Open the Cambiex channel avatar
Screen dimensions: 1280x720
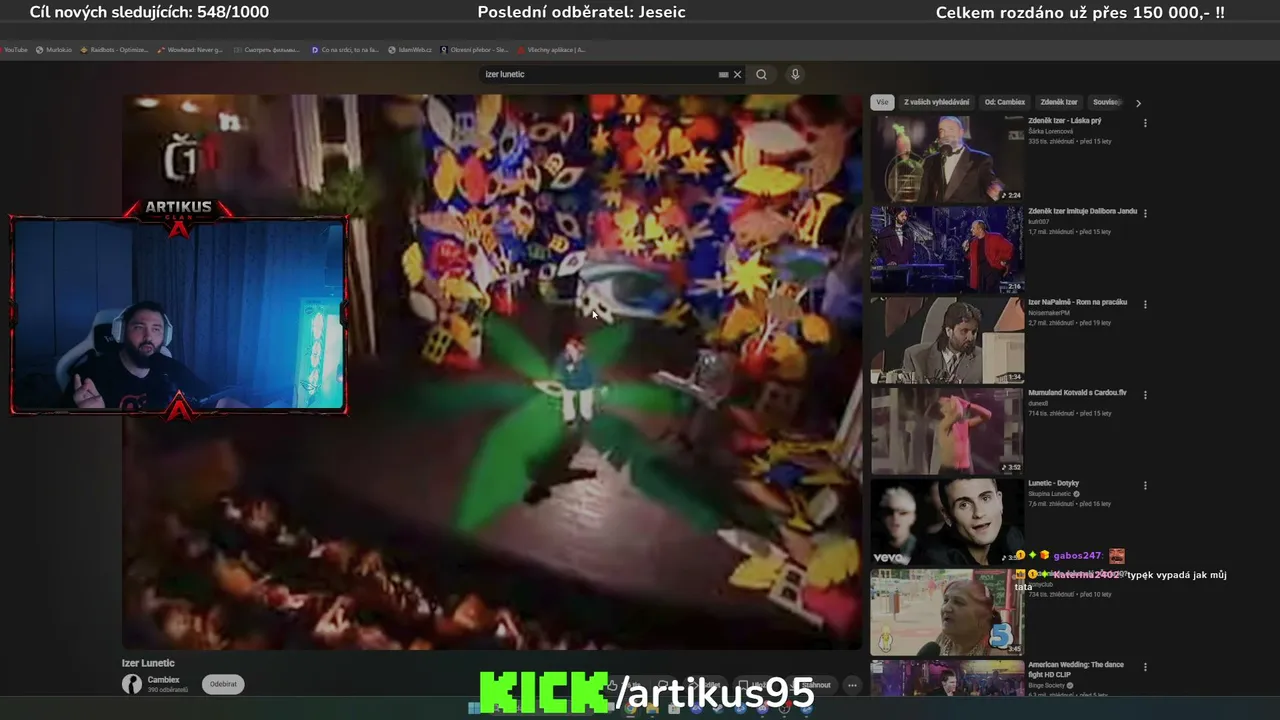click(x=132, y=684)
